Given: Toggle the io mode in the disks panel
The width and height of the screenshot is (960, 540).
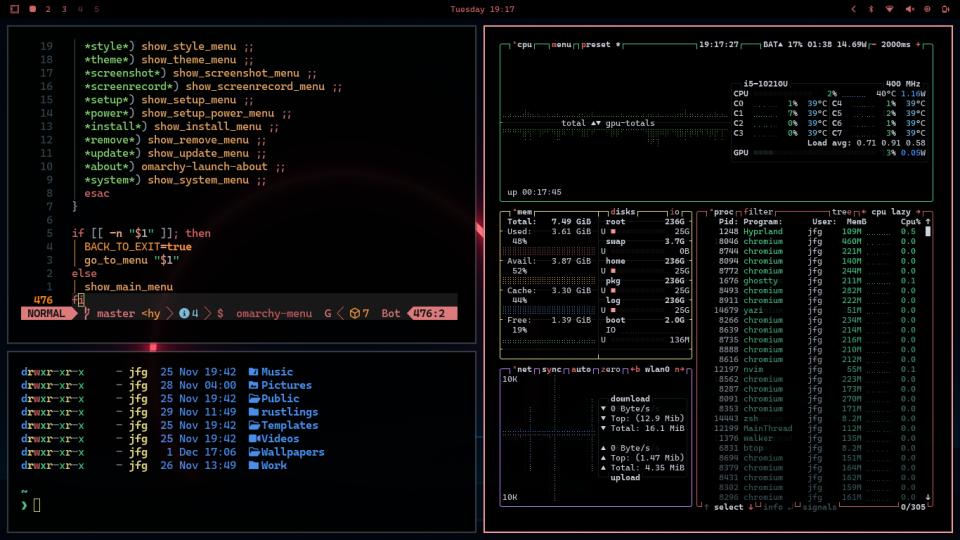Looking at the screenshot, I should (x=675, y=212).
